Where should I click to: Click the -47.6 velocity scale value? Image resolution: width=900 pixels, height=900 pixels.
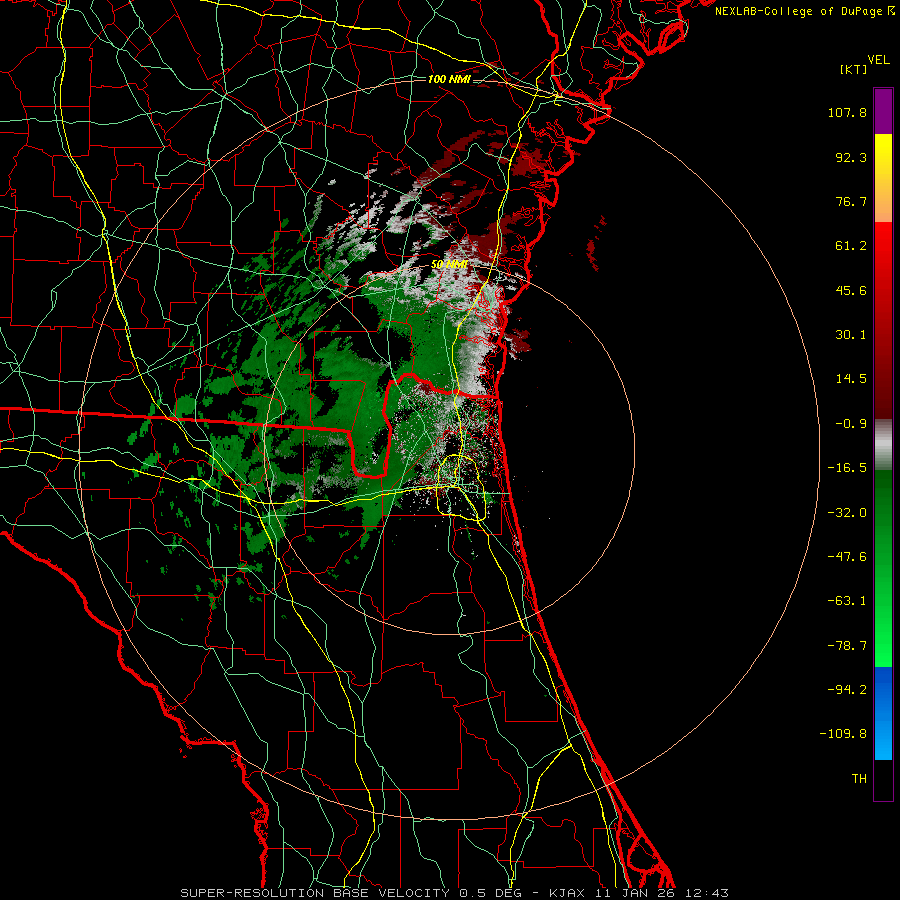pyautogui.click(x=847, y=557)
